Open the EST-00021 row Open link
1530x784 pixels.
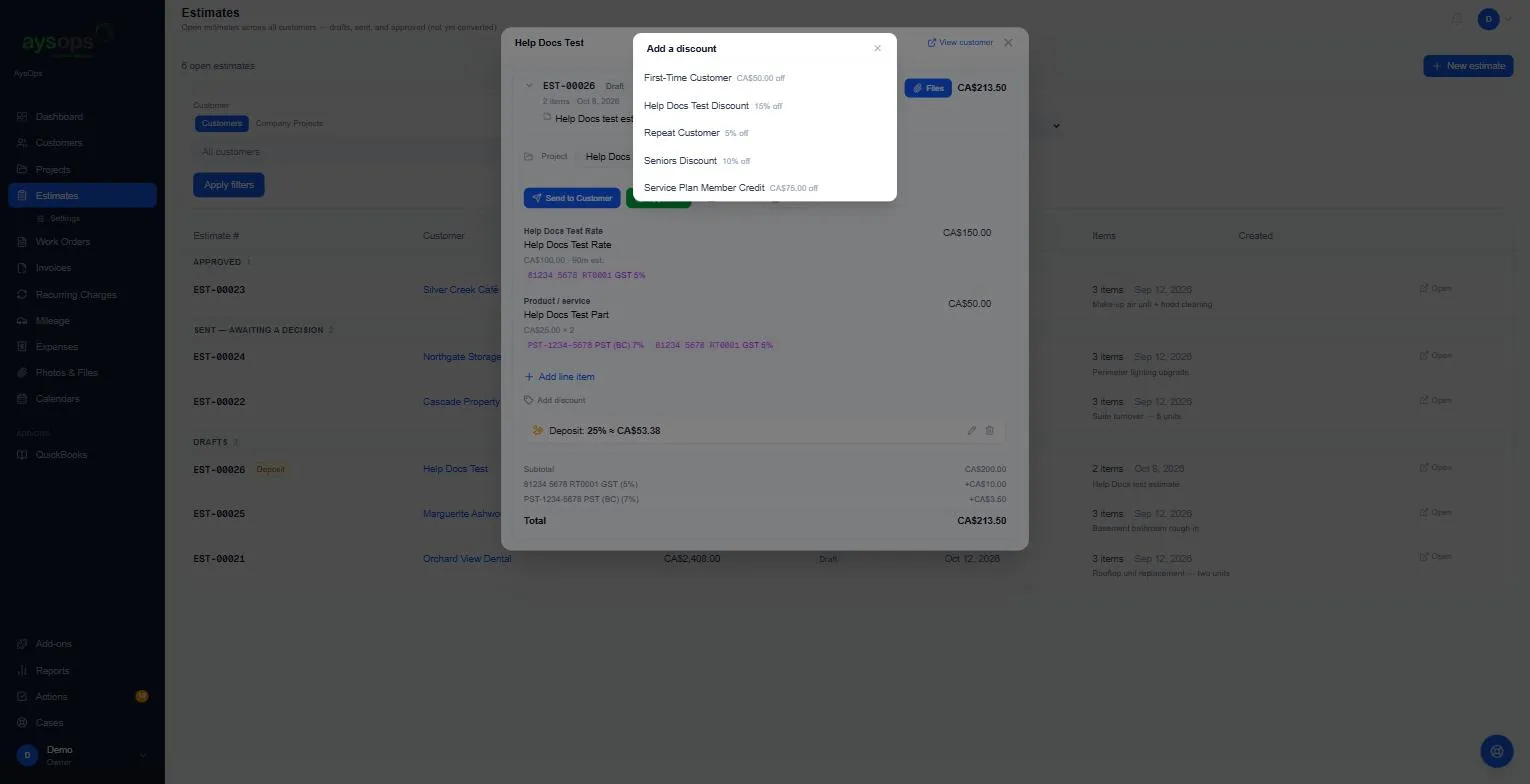tap(1435, 557)
